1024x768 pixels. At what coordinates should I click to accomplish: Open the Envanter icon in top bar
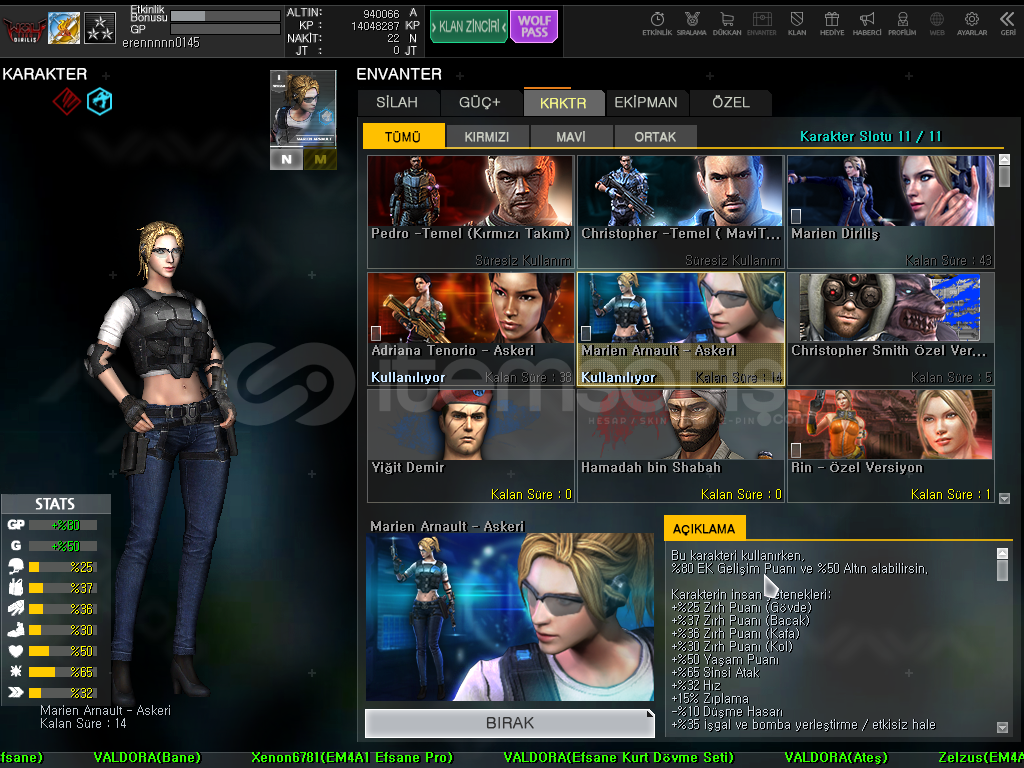point(761,24)
